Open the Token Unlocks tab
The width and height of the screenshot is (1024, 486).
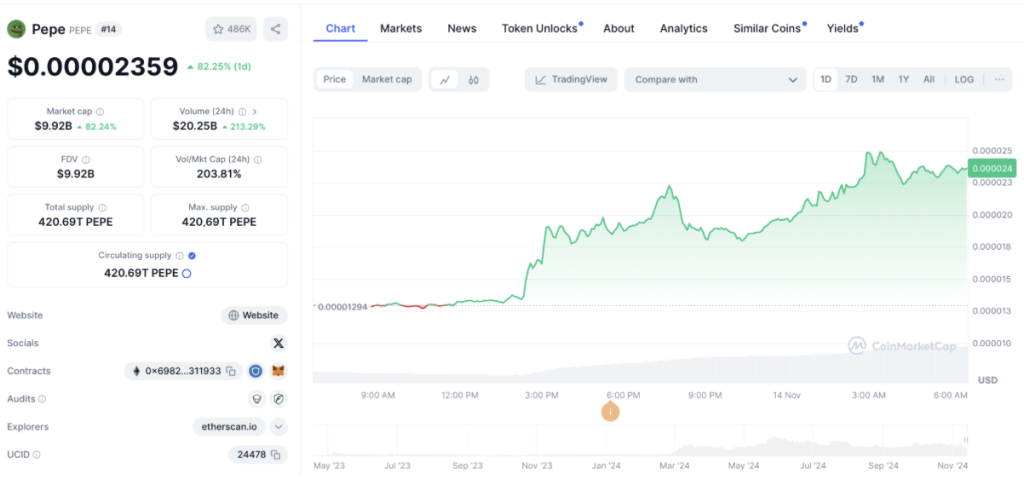[540, 29]
